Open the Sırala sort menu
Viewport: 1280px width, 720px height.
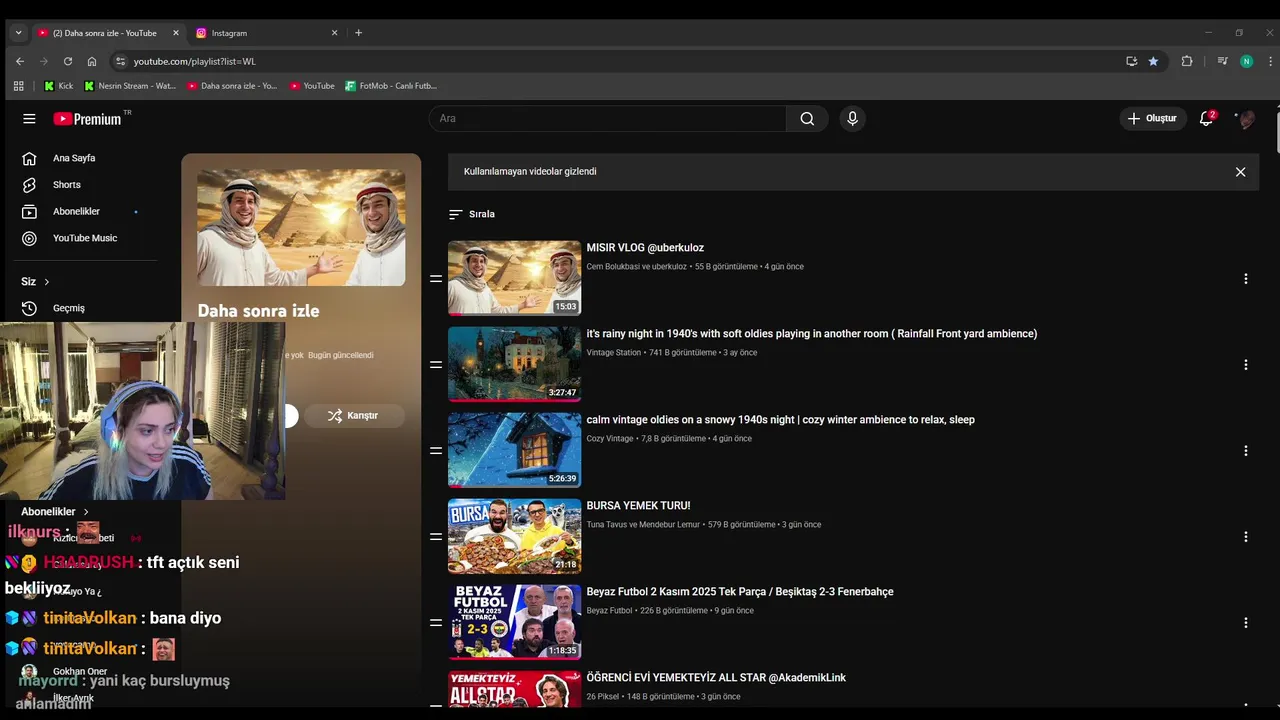click(472, 214)
